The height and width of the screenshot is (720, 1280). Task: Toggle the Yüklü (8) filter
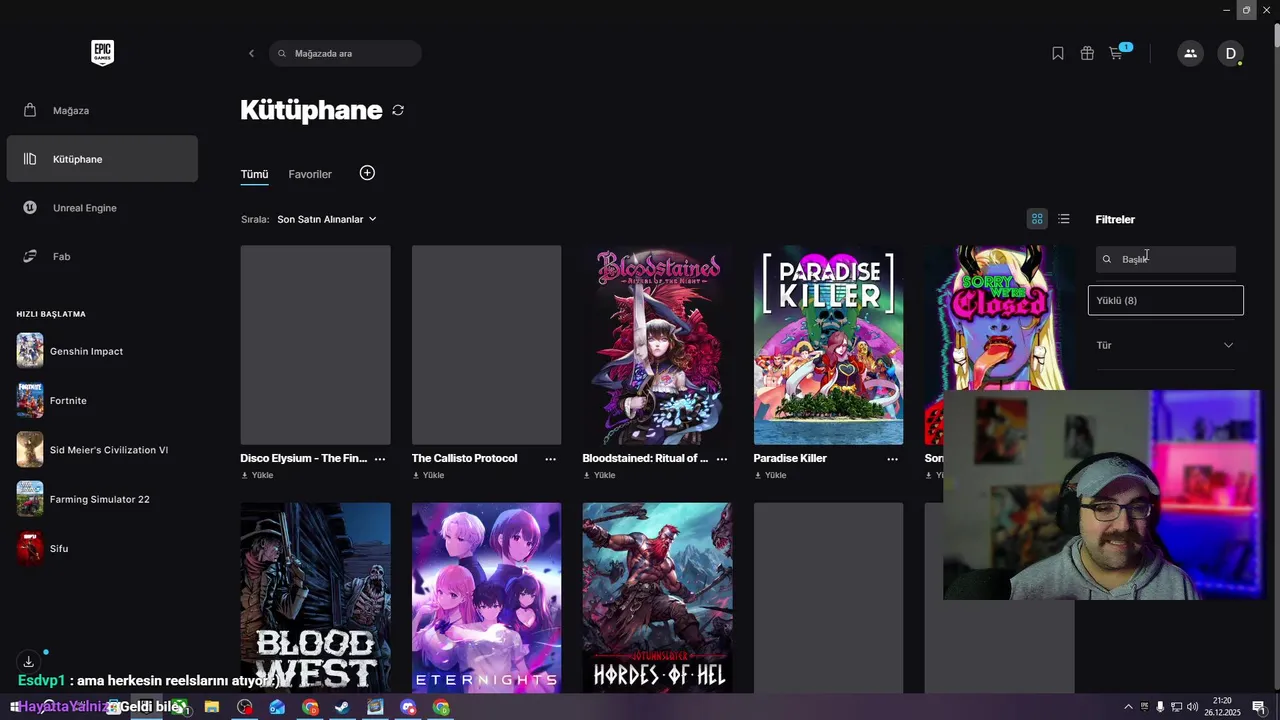[x=1166, y=300]
